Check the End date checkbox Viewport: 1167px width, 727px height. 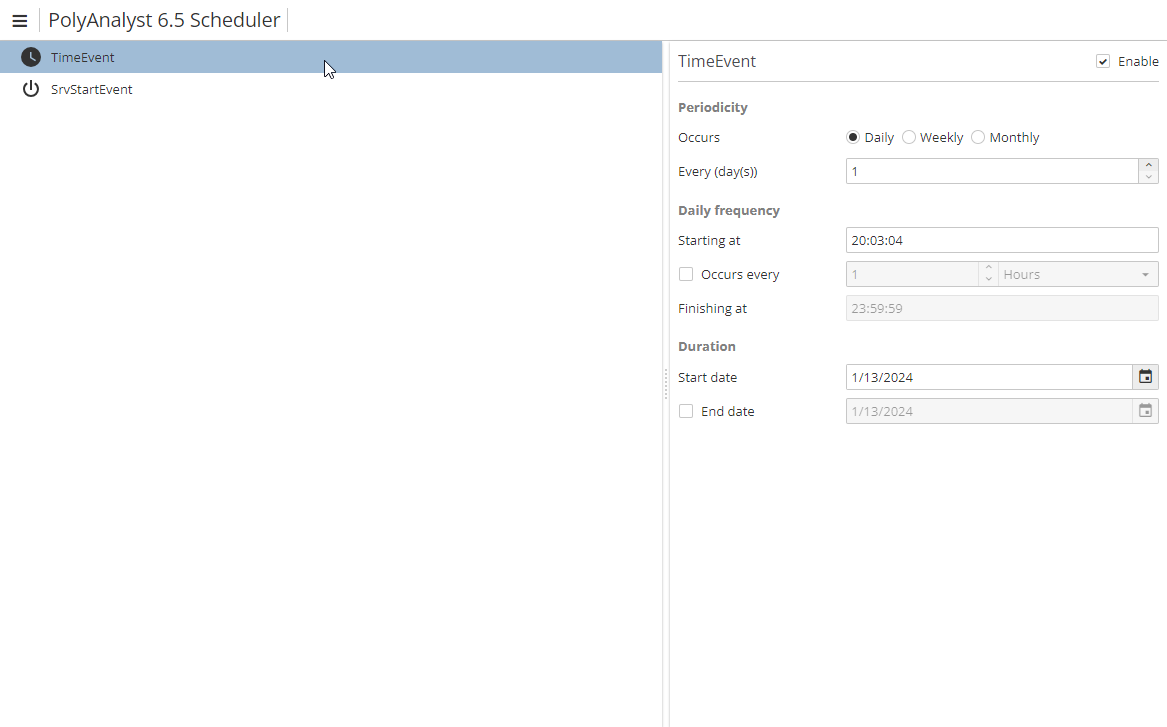686,411
